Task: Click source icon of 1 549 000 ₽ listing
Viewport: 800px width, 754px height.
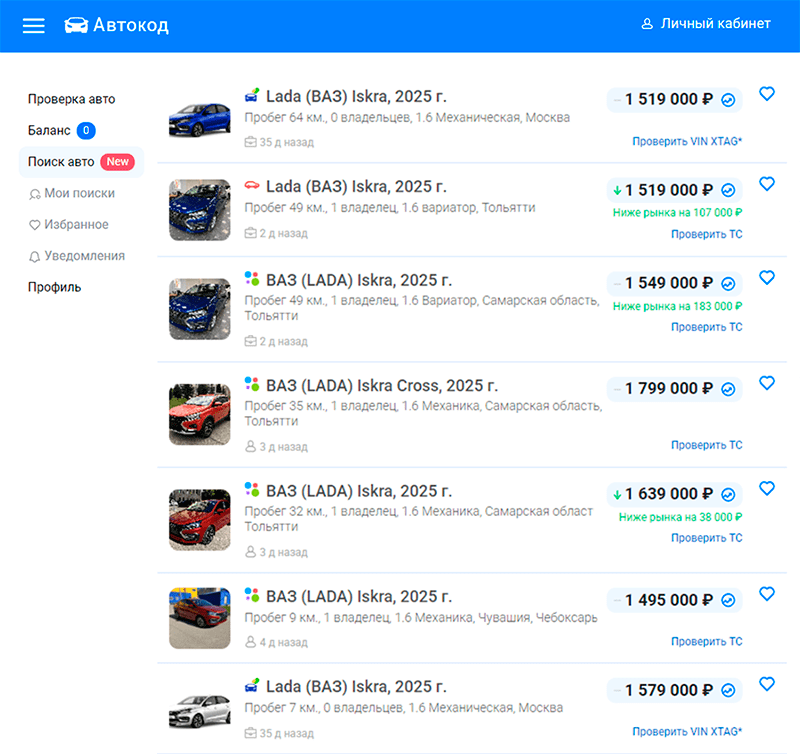Action: click(252, 278)
